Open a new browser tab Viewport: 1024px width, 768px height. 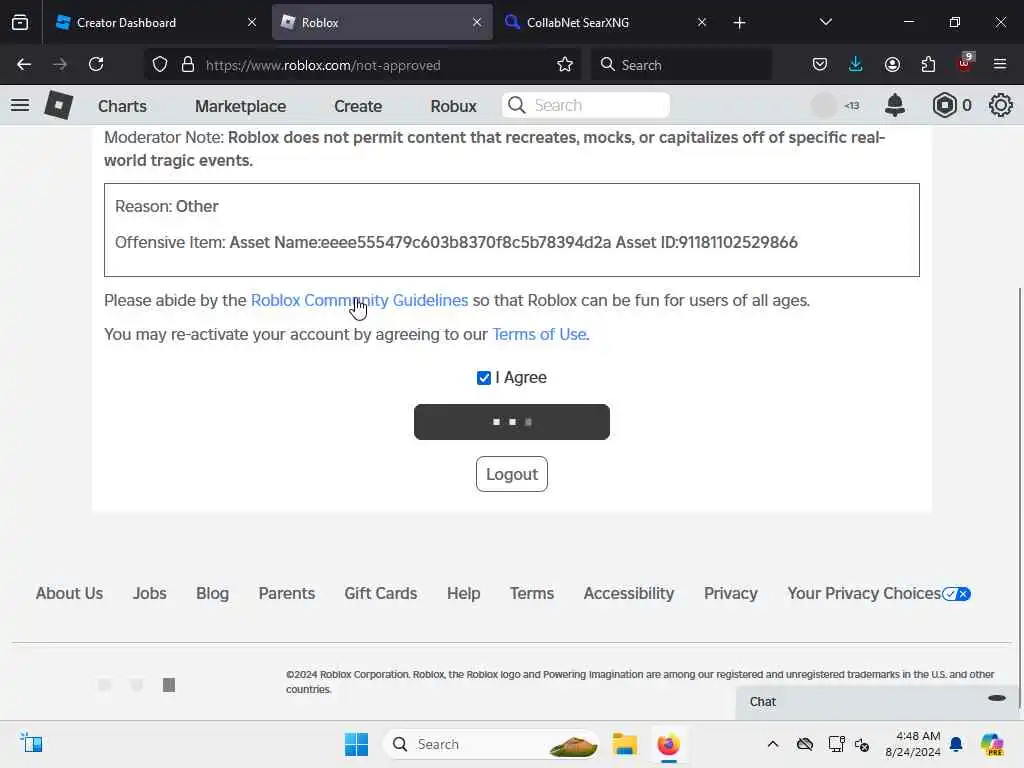click(739, 23)
